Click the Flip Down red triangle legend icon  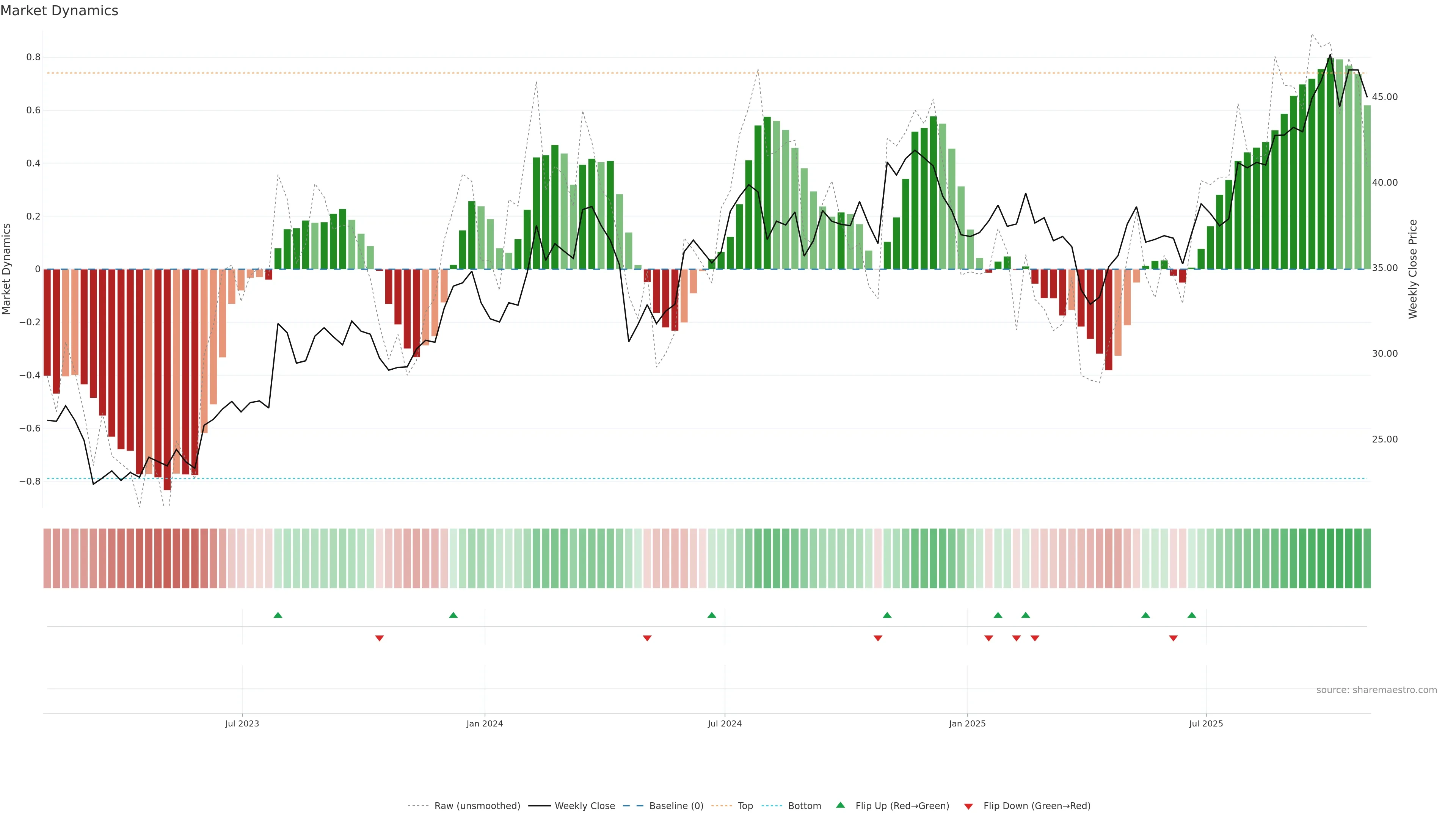[x=968, y=806]
